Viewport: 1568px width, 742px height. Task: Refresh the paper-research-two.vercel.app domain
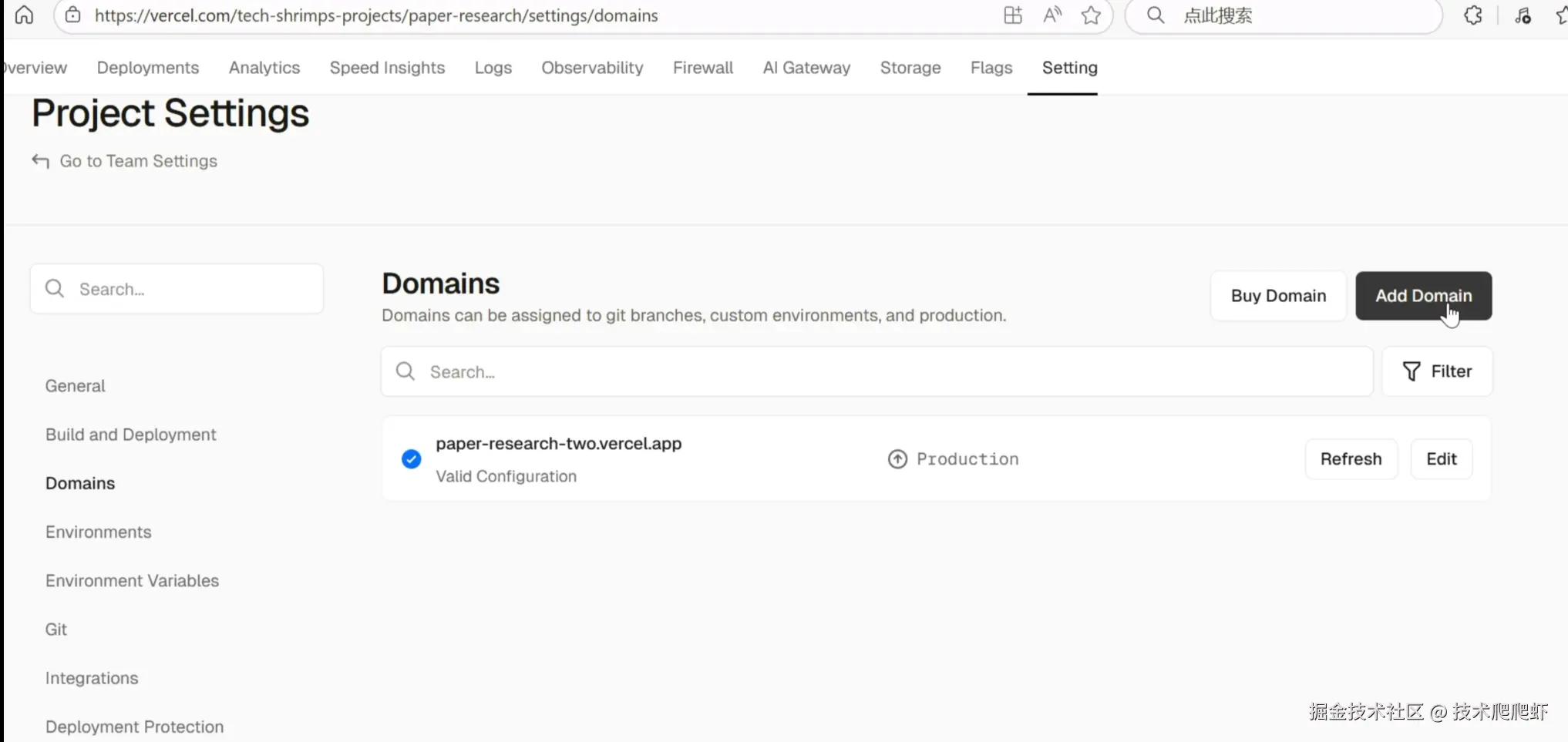pyautogui.click(x=1351, y=459)
